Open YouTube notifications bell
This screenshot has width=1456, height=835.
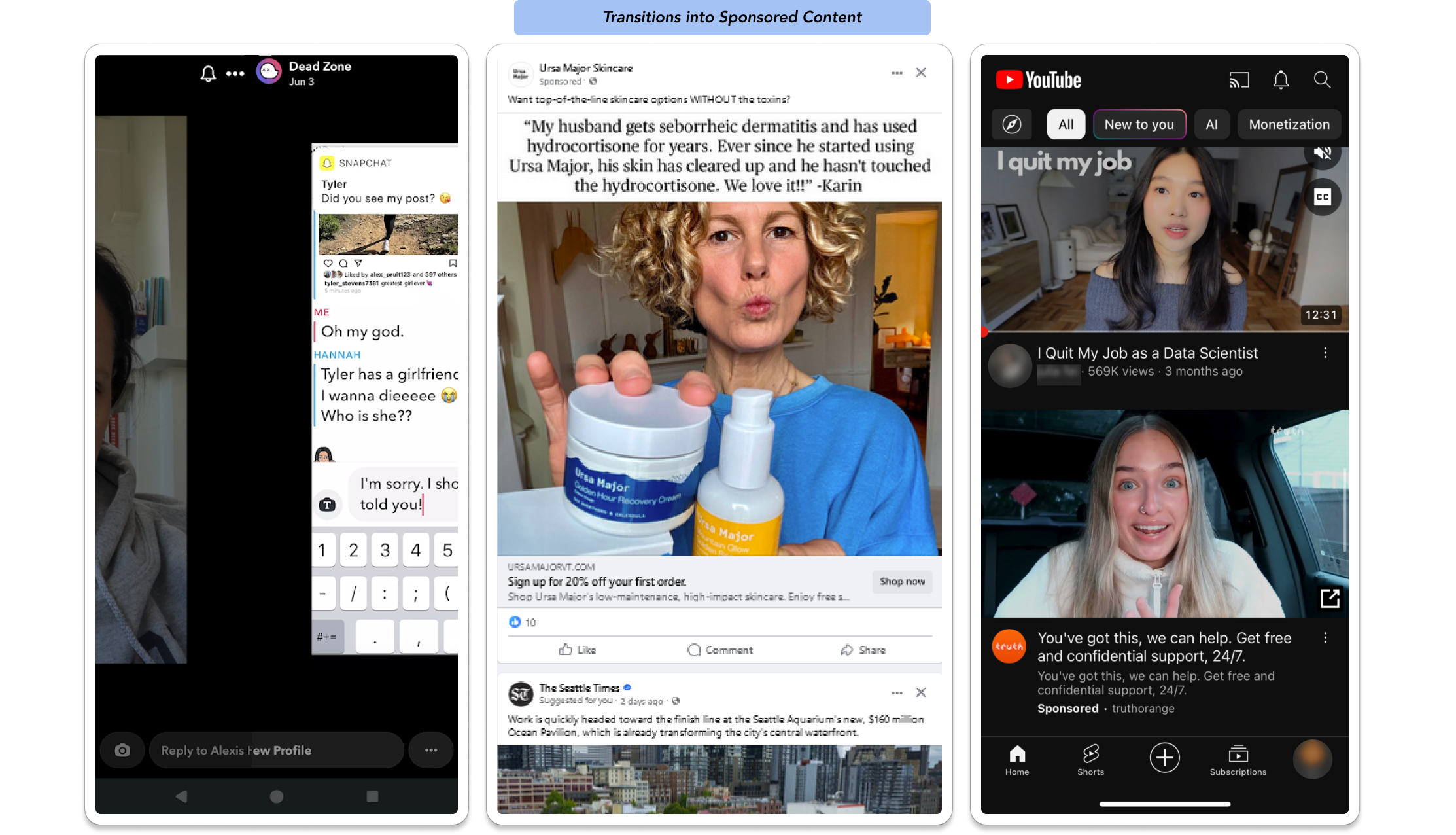pyautogui.click(x=1280, y=80)
